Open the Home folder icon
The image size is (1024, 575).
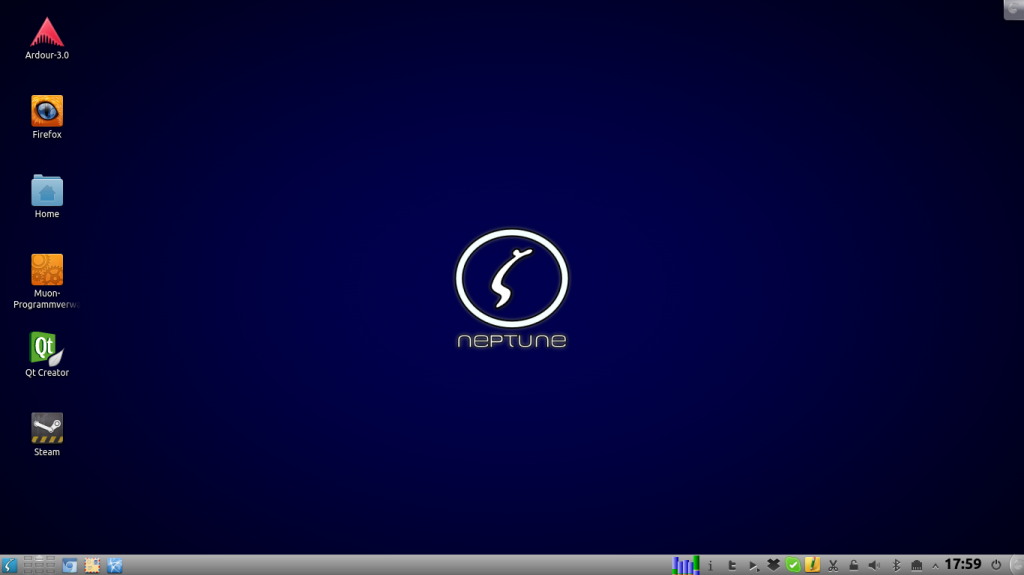pyautogui.click(x=47, y=191)
